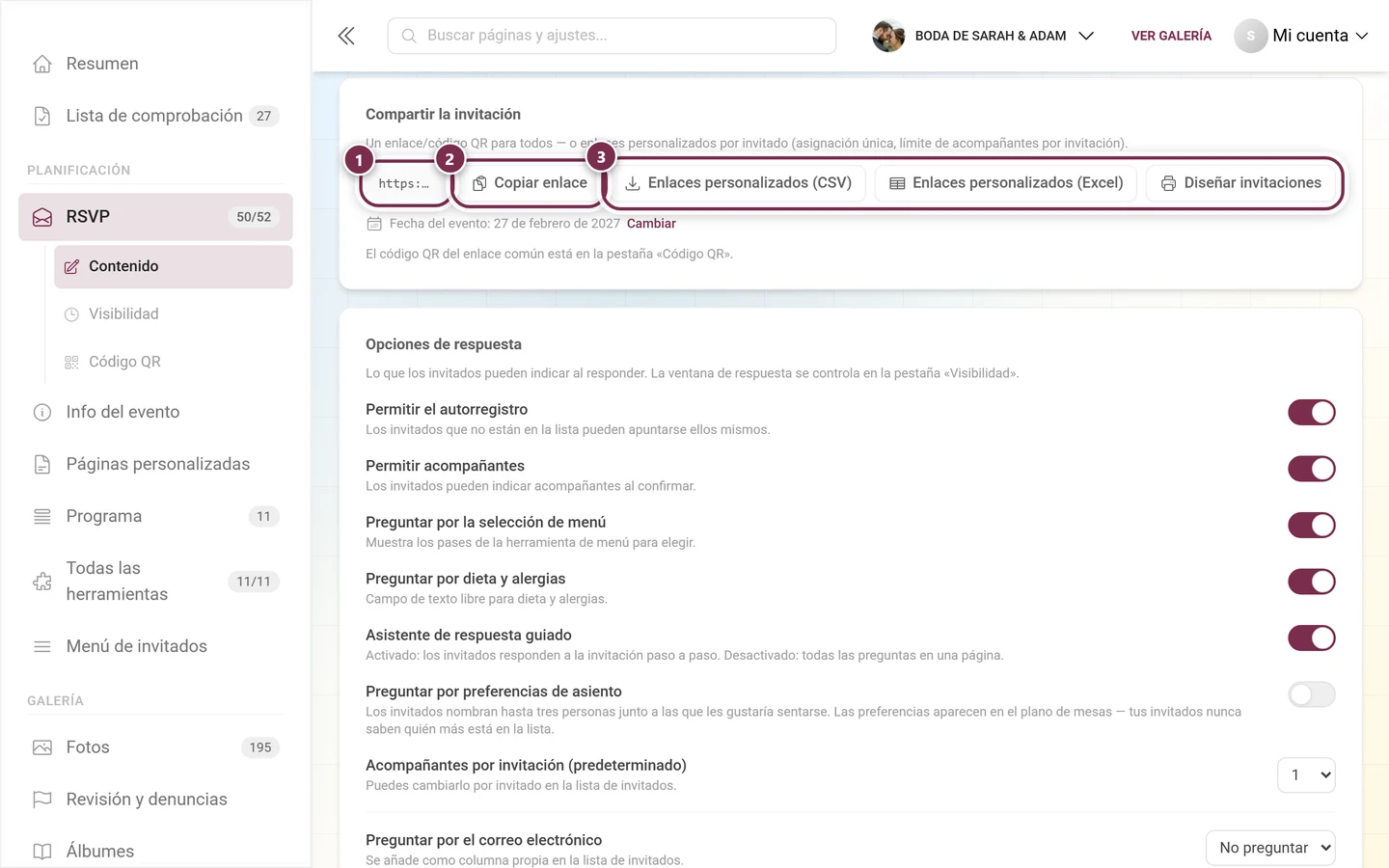Image resolution: width=1389 pixels, height=868 pixels.
Task: Click the Copiar enlace button
Action: coord(530,183)
